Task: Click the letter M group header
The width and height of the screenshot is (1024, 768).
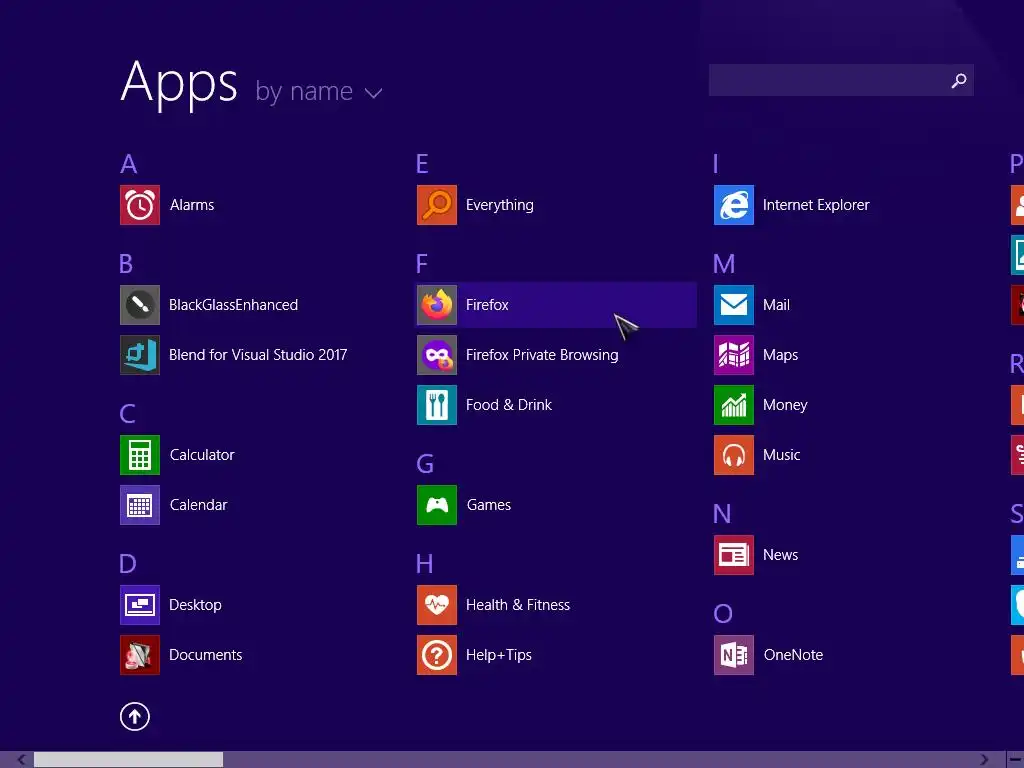Action: [724, 264]
